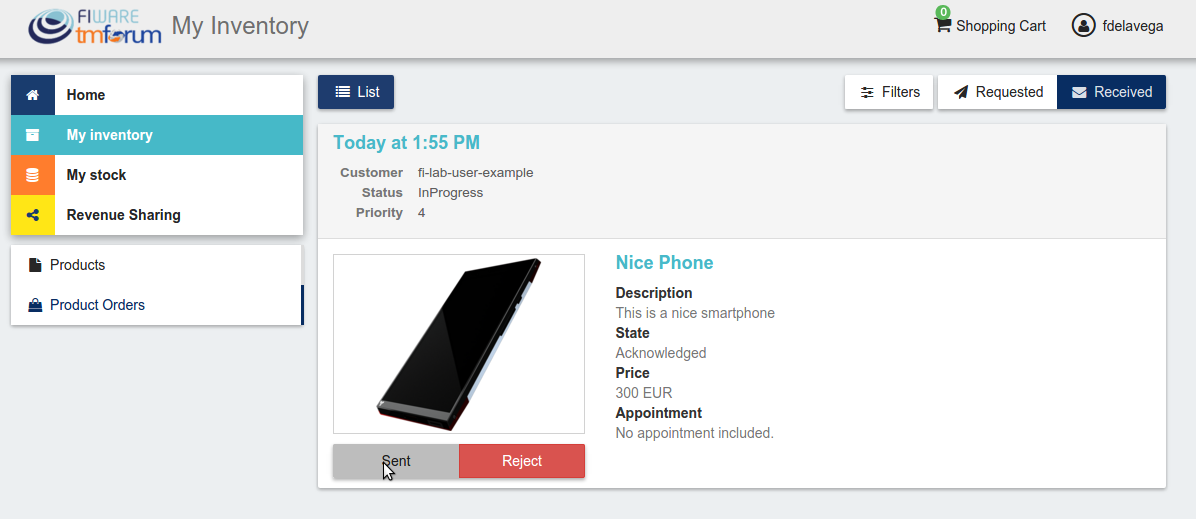The image size is (1196, 519).
Task: Go to the Home menu item
Action: pos(157,95)
